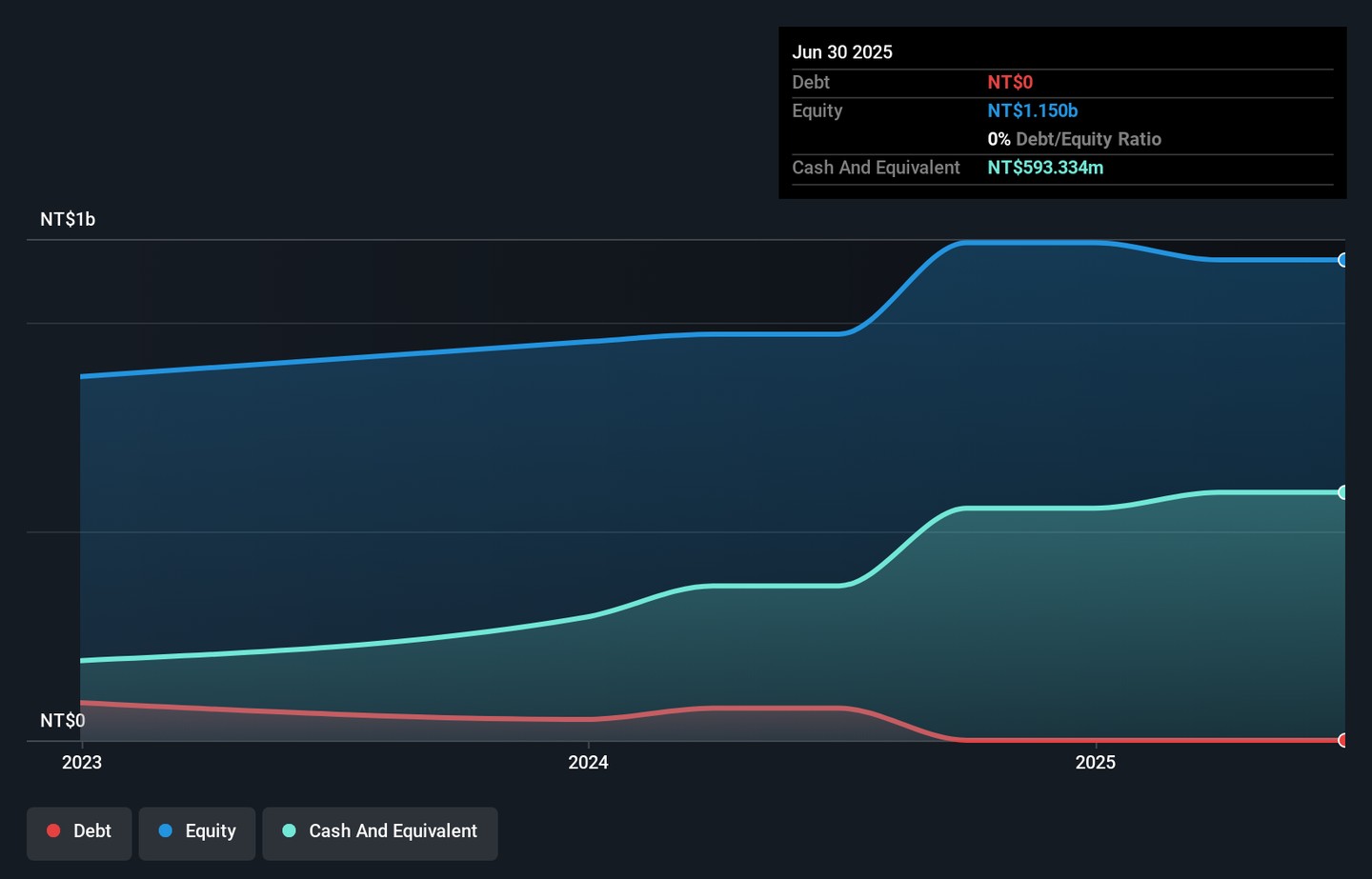1372x879 pixels.
Task: Select the Equity endpoint marker at Jun 2025
Action: [x=1342, y=260]
